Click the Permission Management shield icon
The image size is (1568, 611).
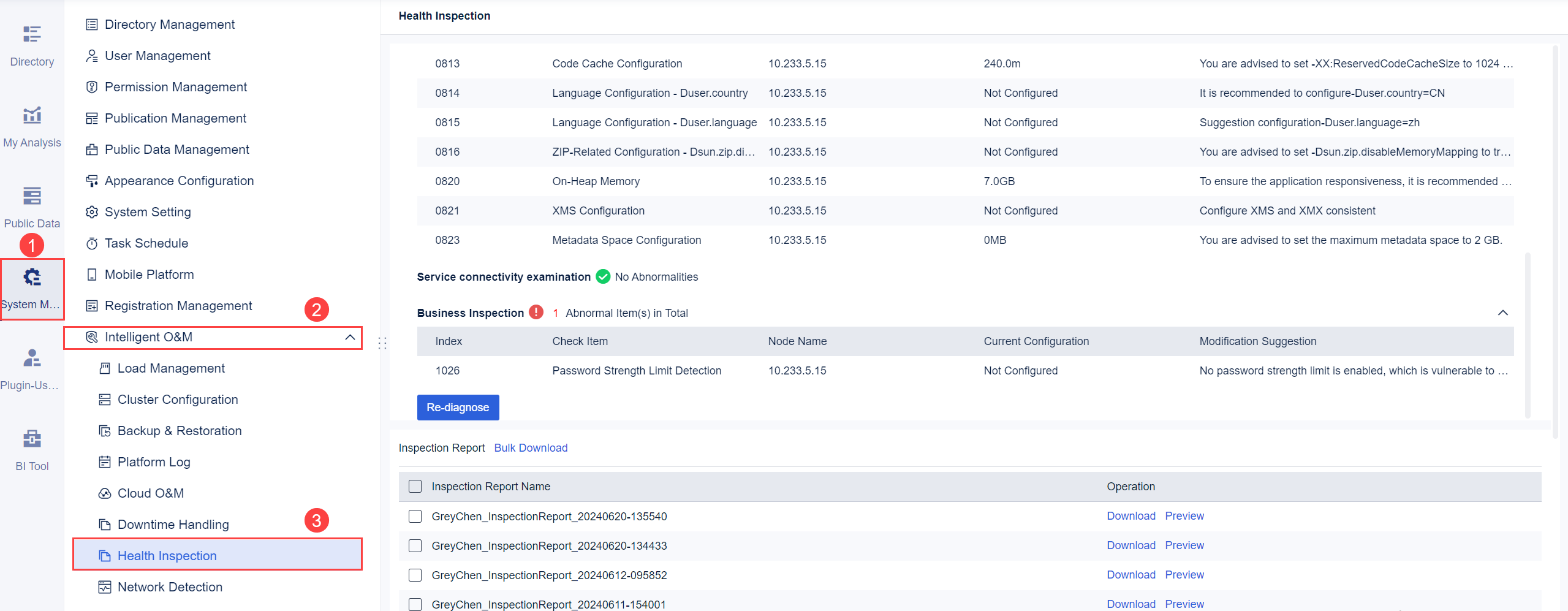[x=92, y=87]
